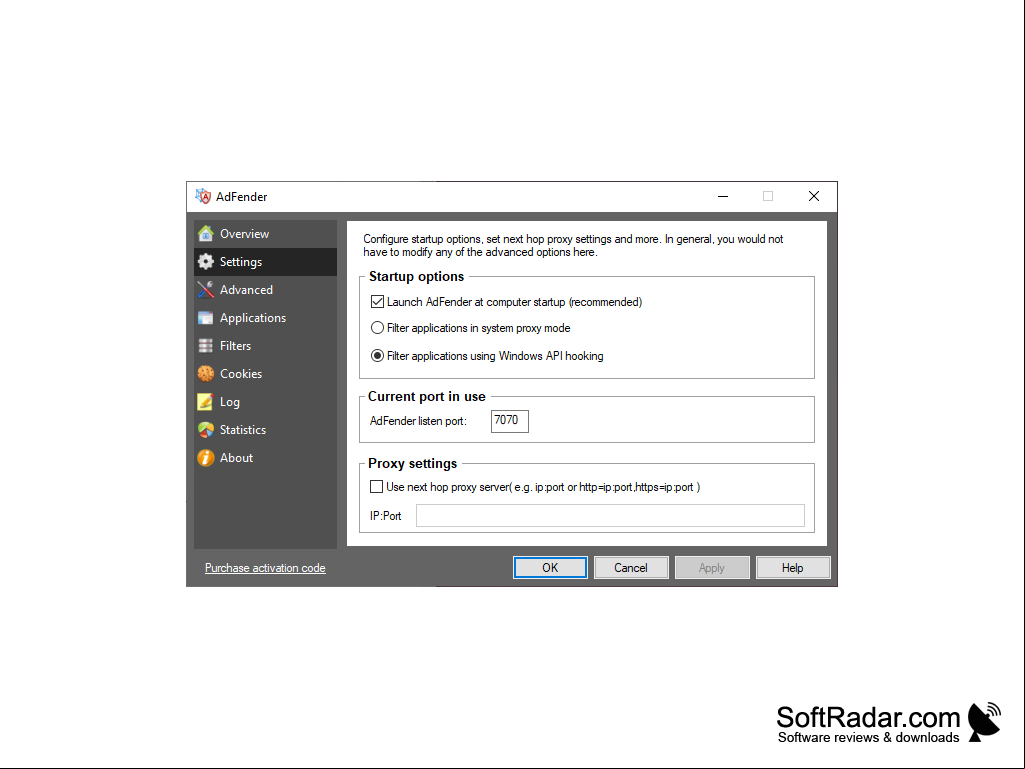Click the IP:Port input field
This screenshot has height=769, width=1025.
tap(611, 515)
